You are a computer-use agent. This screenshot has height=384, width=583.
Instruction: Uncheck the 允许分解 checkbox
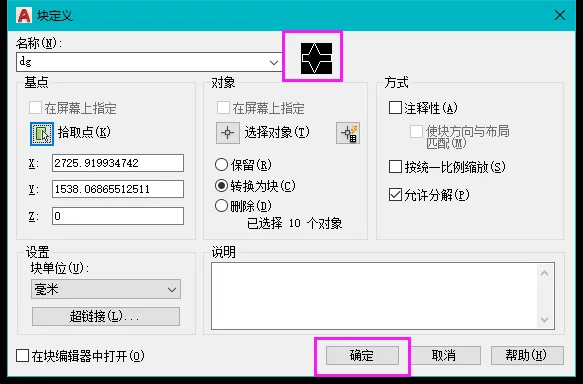pyautogui.click(x=395, y=195)
